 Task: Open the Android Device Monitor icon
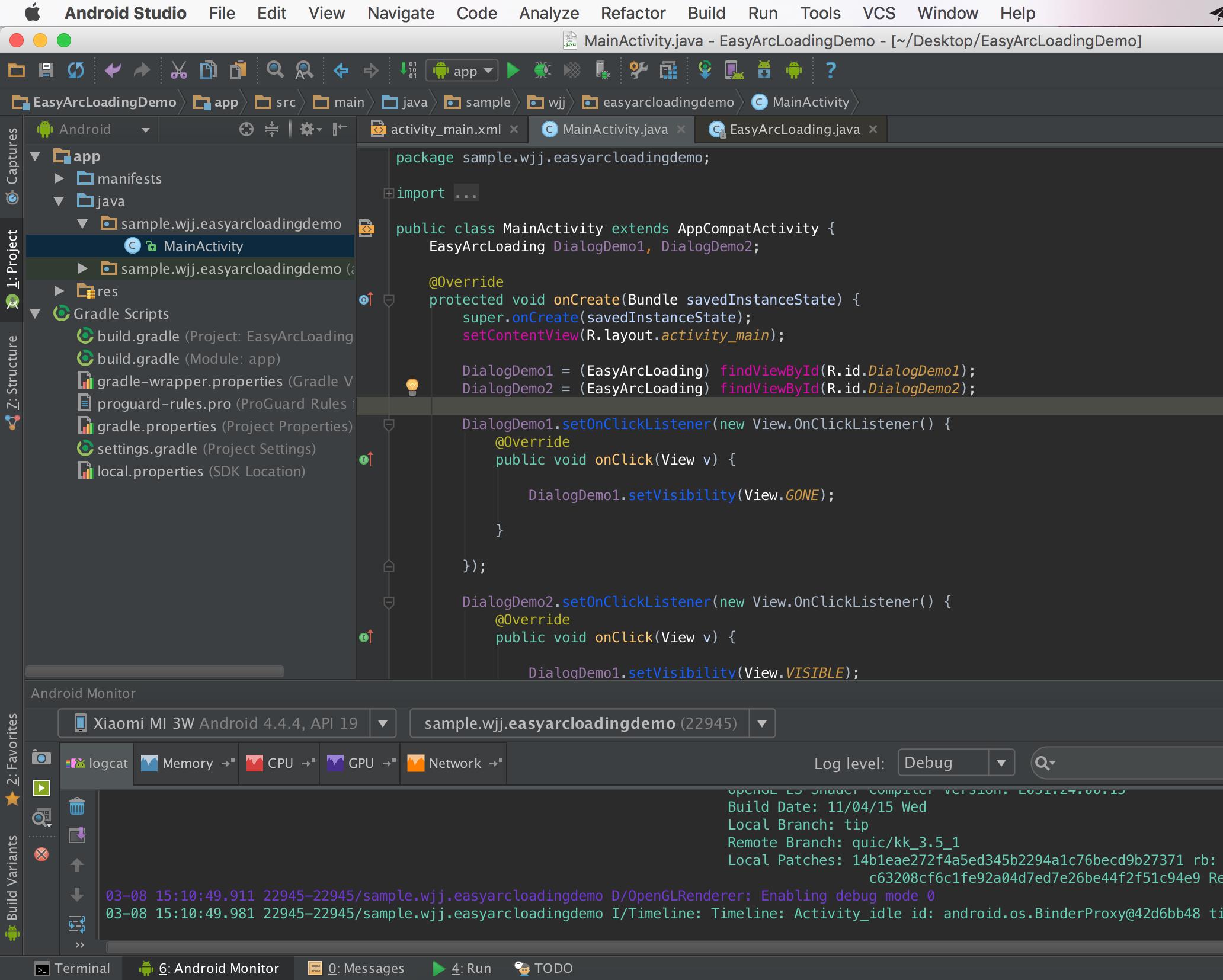pyautogui.click(x=793, y=71)
